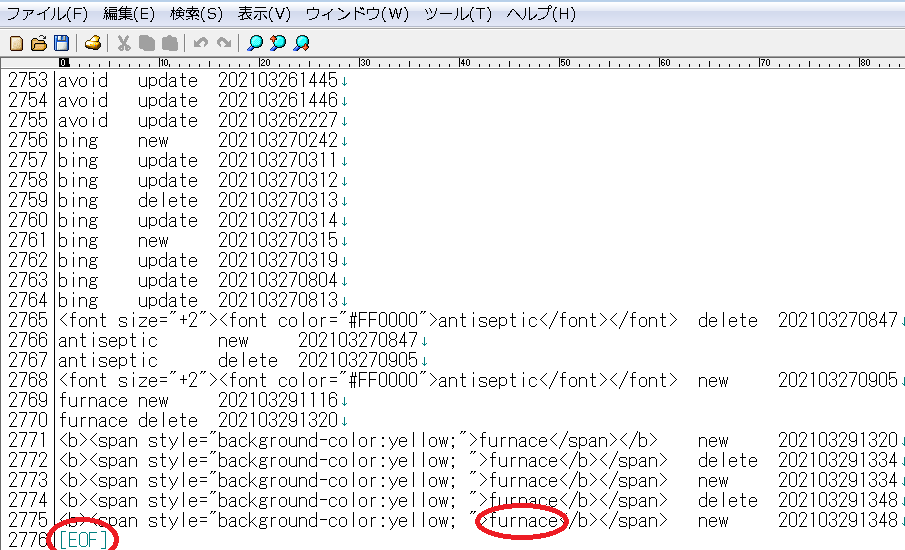The image size is (905, 550).
Task: Click 'update' on line 2753
Action: [x=168, y=80]
